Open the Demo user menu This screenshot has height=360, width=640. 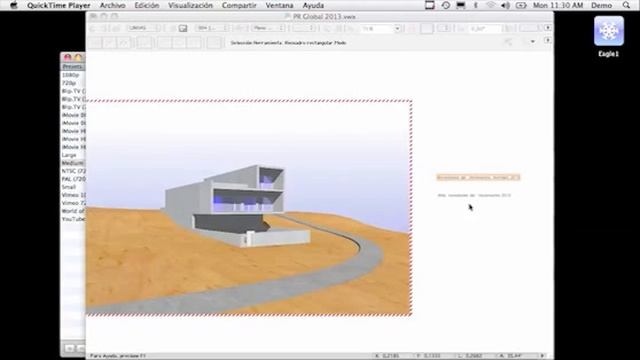601,5
